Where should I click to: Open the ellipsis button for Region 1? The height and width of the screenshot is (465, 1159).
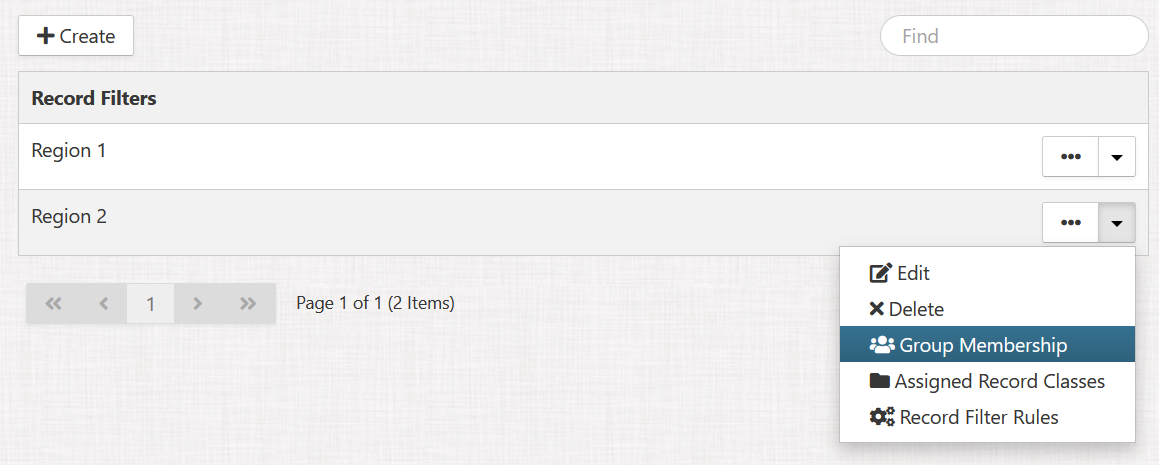point(1070,157)
